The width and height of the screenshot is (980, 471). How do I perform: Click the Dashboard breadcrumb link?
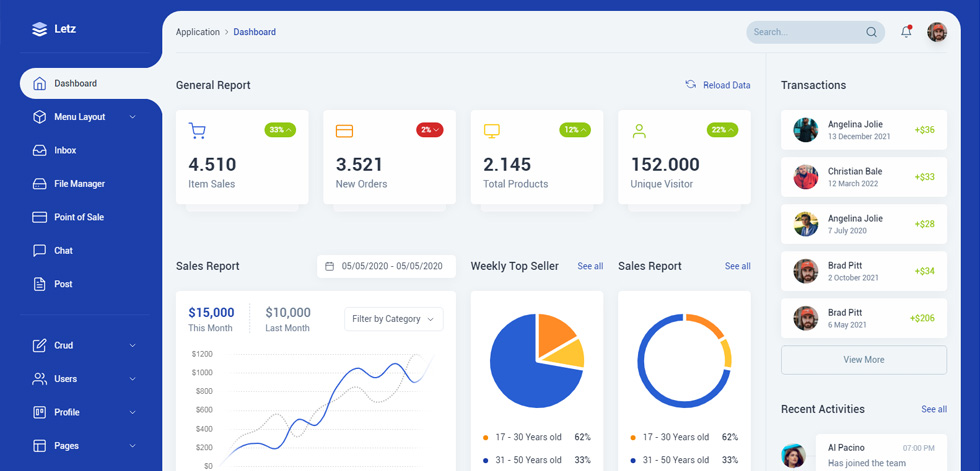tap(254, 32)
